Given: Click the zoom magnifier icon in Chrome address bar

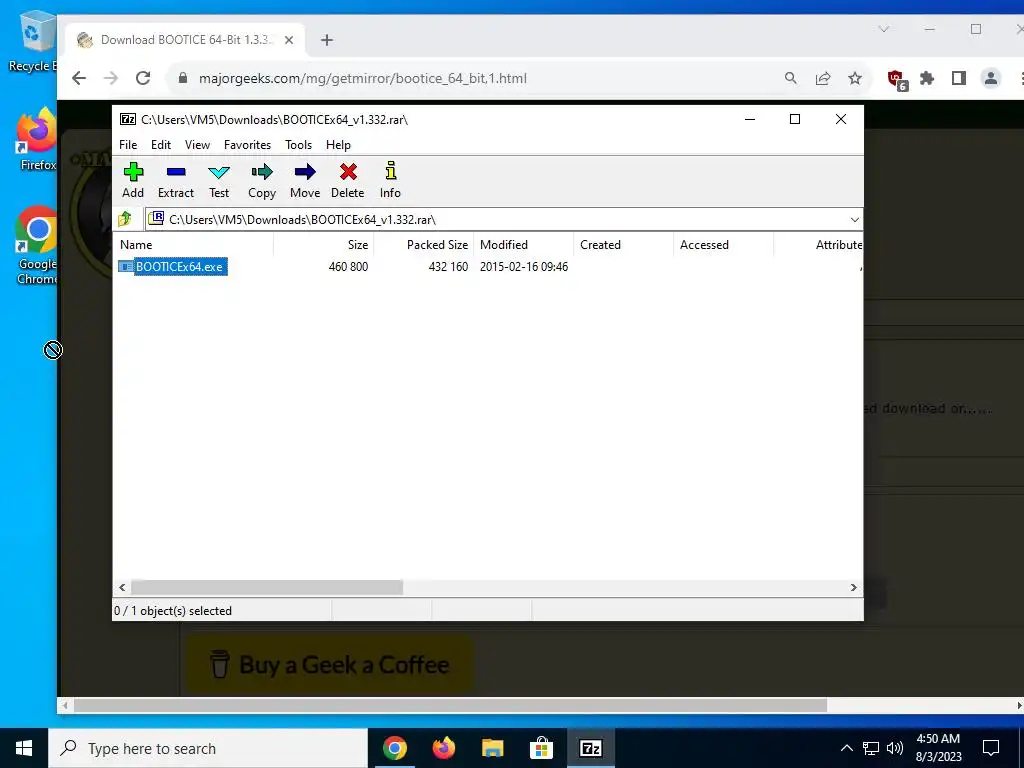Looking at the screenshot, I should click(790, 78).
